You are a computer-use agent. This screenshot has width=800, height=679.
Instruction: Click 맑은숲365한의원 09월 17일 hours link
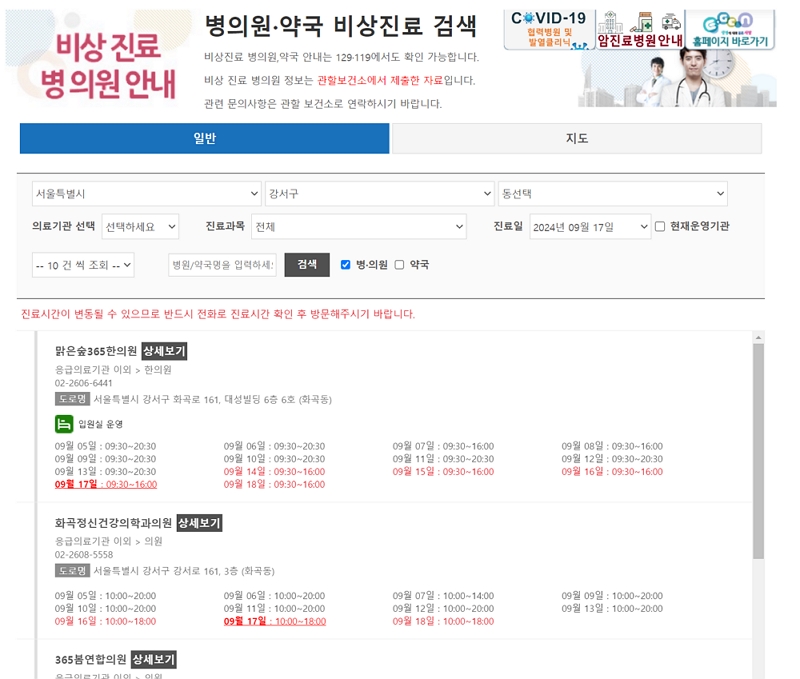pyautogui.click(x=106, y=484)
